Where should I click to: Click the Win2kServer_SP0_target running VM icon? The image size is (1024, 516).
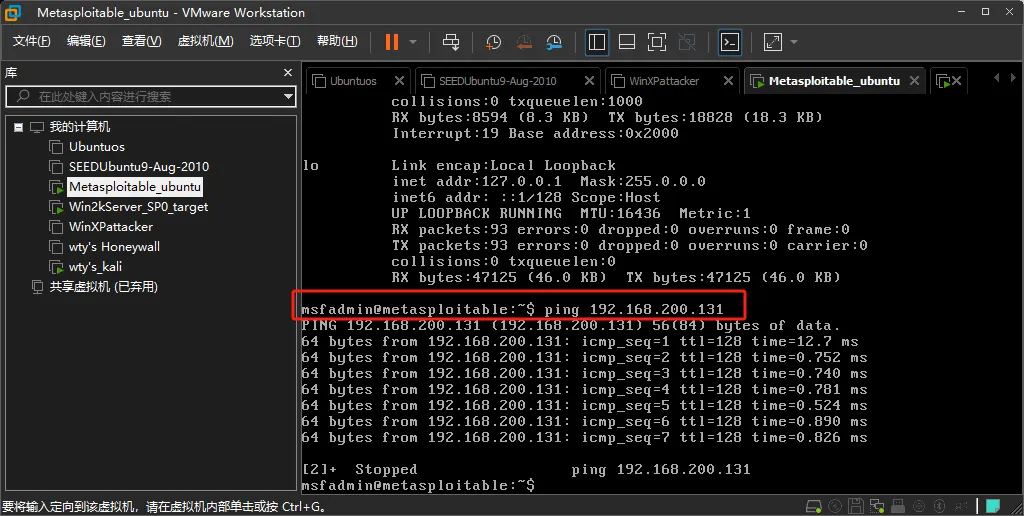57,207
